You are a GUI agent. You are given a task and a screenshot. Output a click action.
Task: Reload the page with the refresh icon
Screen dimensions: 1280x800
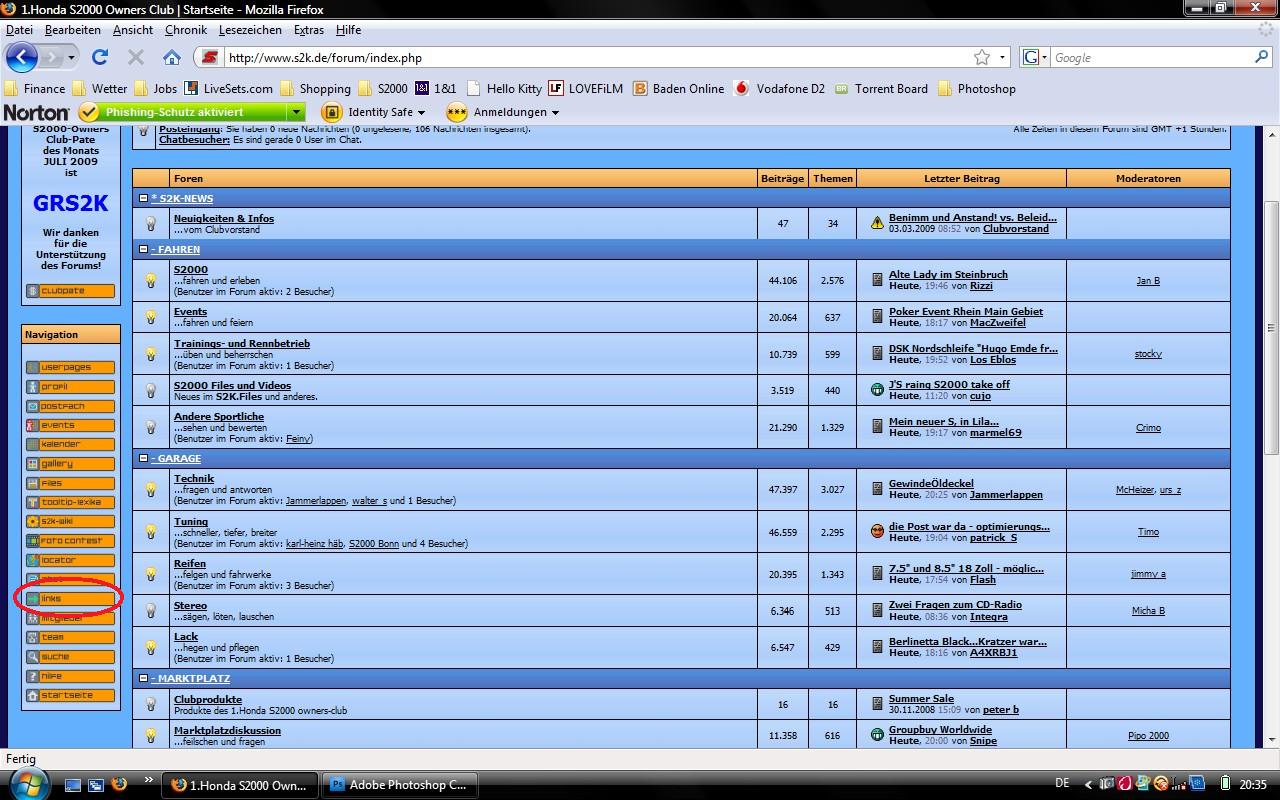[100, 57]
